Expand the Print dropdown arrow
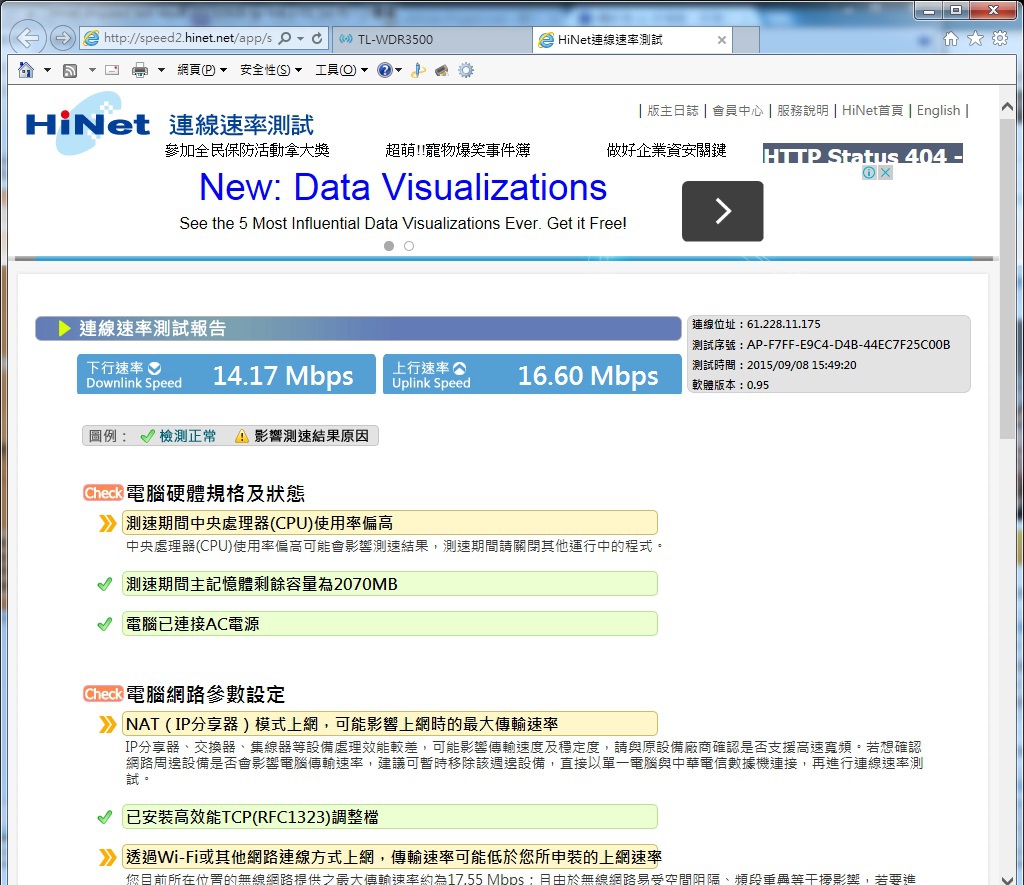 tap(161, 70)
